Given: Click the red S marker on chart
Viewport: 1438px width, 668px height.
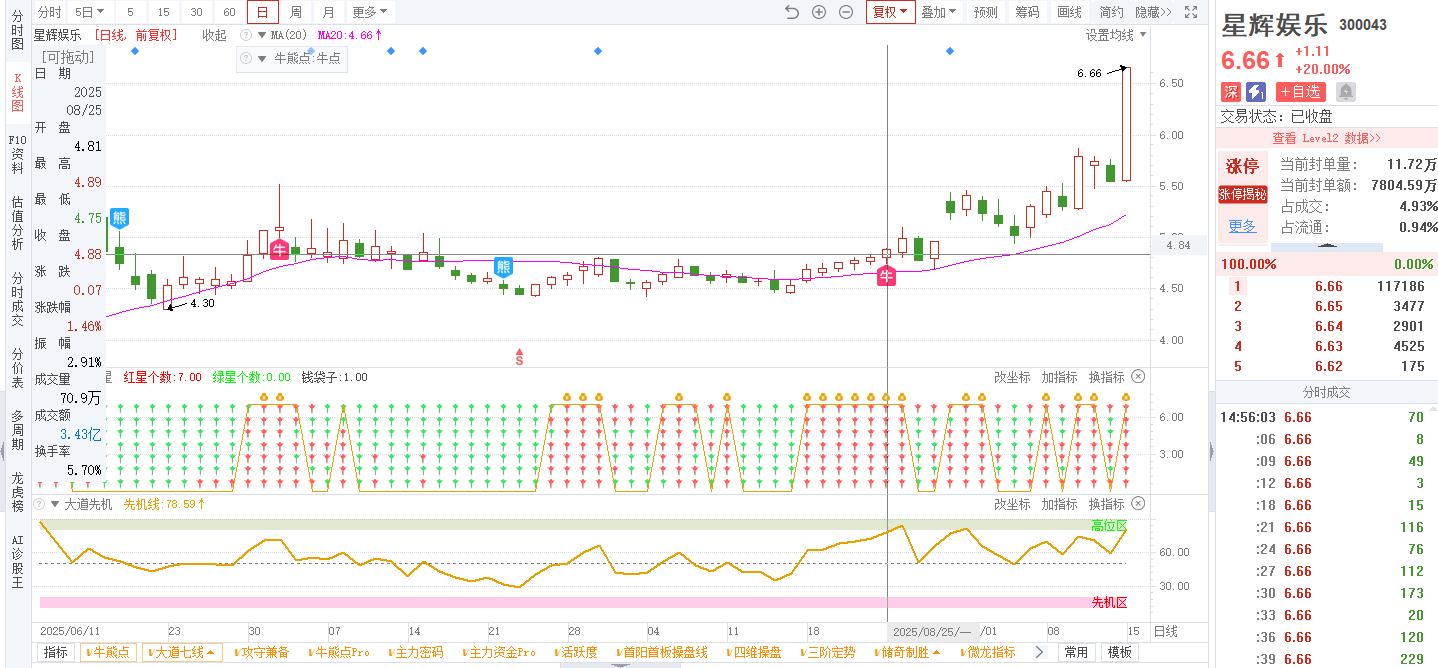Looking at the screenshot, I should pos(520,357).
